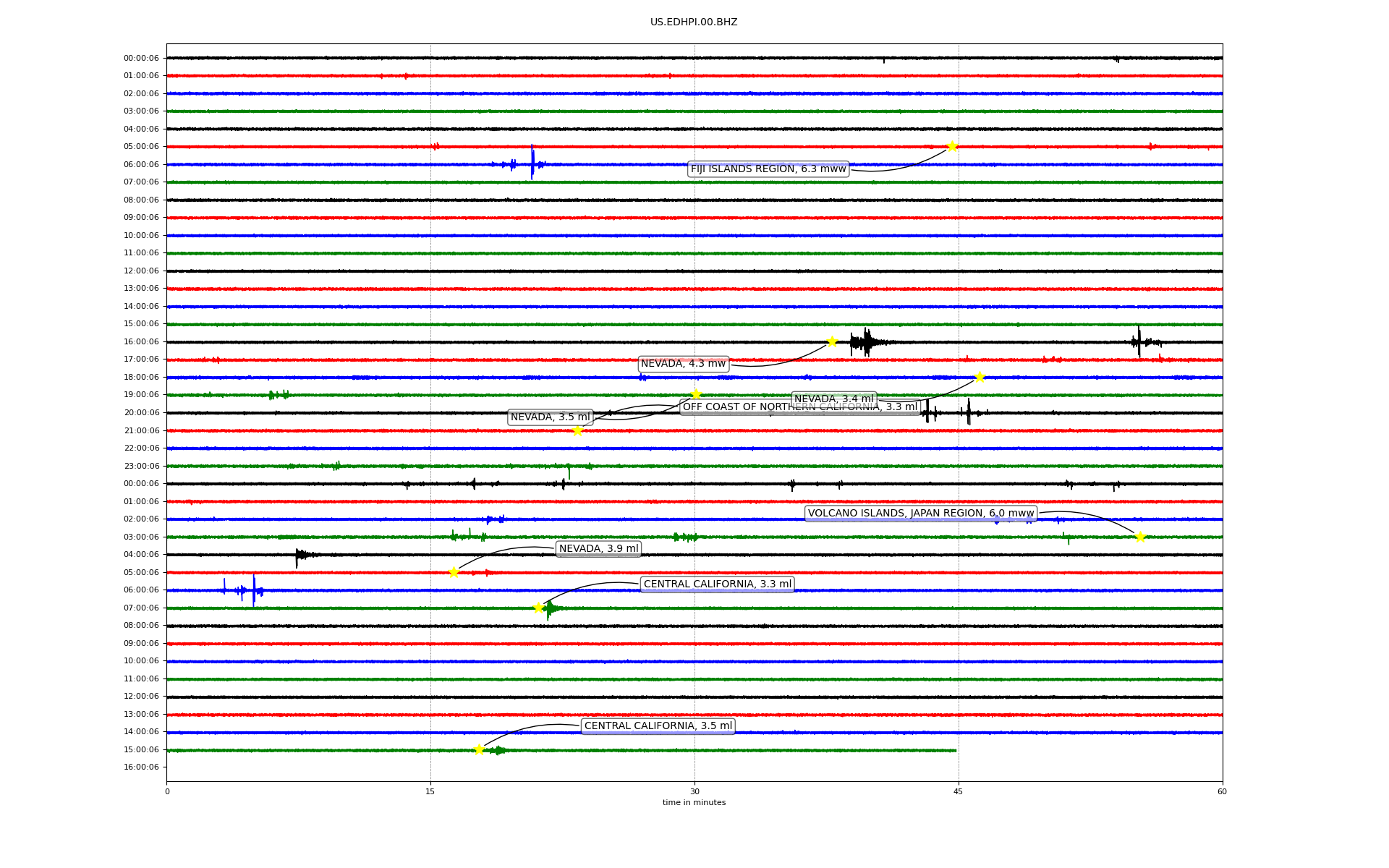Screen dimensions: 1389x868
Task: Click the Nevada 3.5 ml star marker
Action: point(577,430)
